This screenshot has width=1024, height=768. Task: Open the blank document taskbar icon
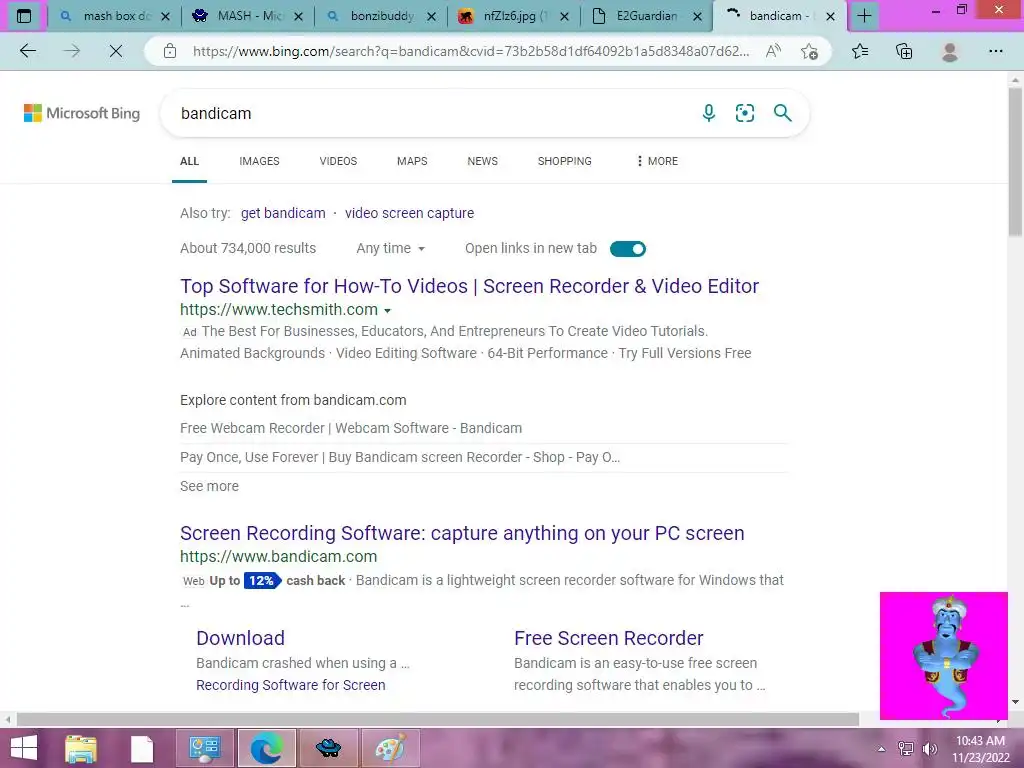click(x=142, y=748)
